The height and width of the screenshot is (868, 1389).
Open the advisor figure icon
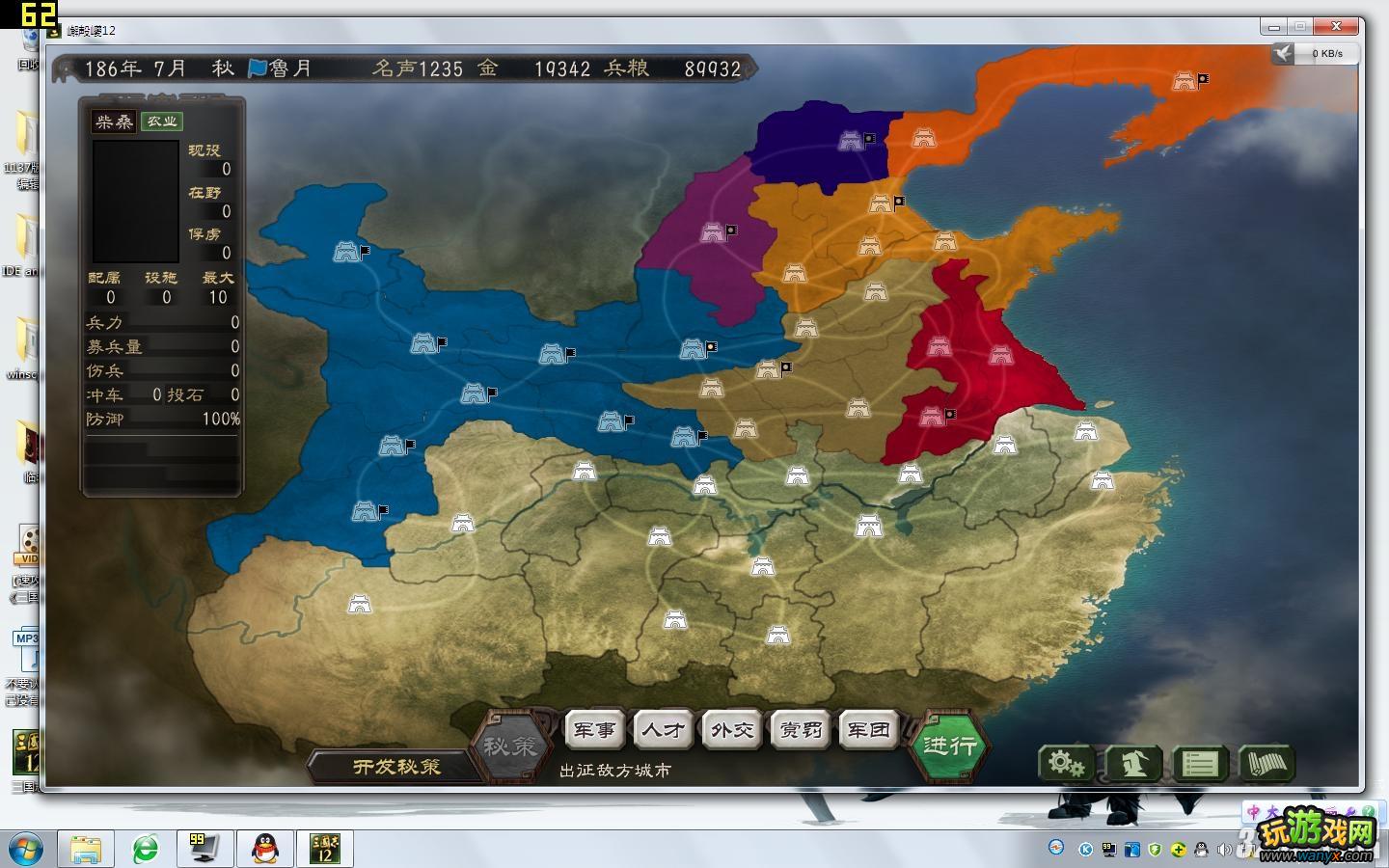pyautogui.click(x=1133, y=763)
